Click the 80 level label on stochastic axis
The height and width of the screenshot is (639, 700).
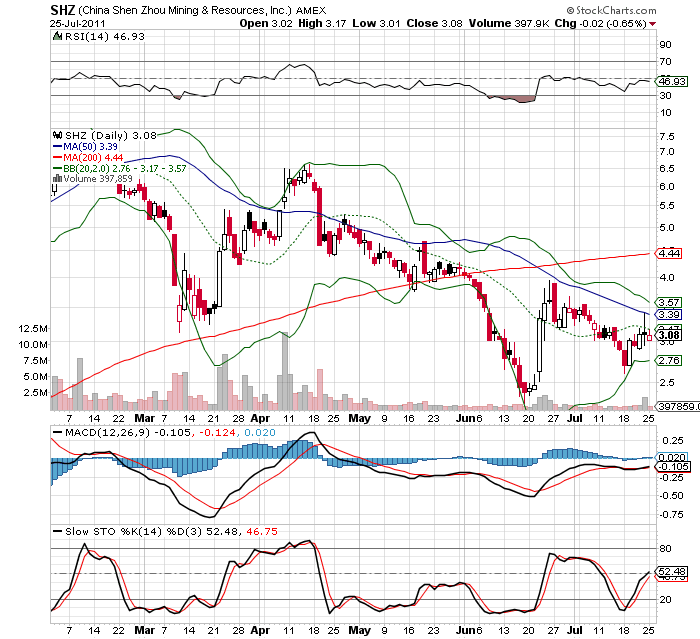[x=665, y=548]
